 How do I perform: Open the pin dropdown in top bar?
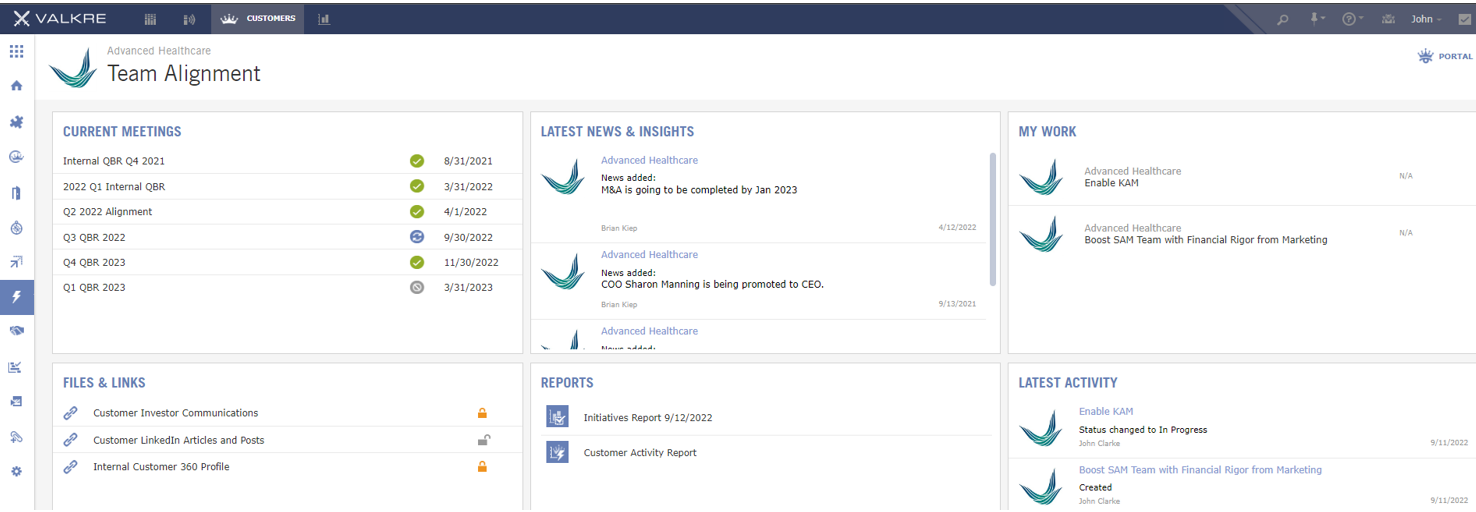1317,19
